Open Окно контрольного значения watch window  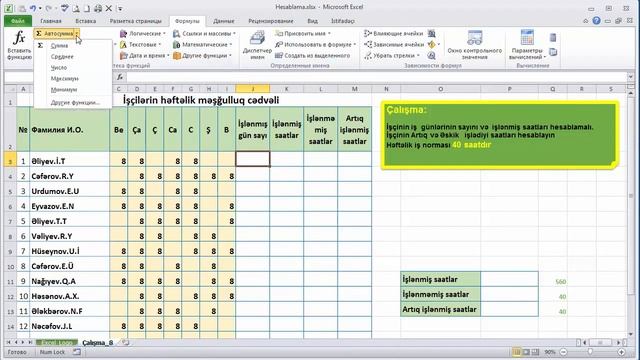(x=474, y=45)
